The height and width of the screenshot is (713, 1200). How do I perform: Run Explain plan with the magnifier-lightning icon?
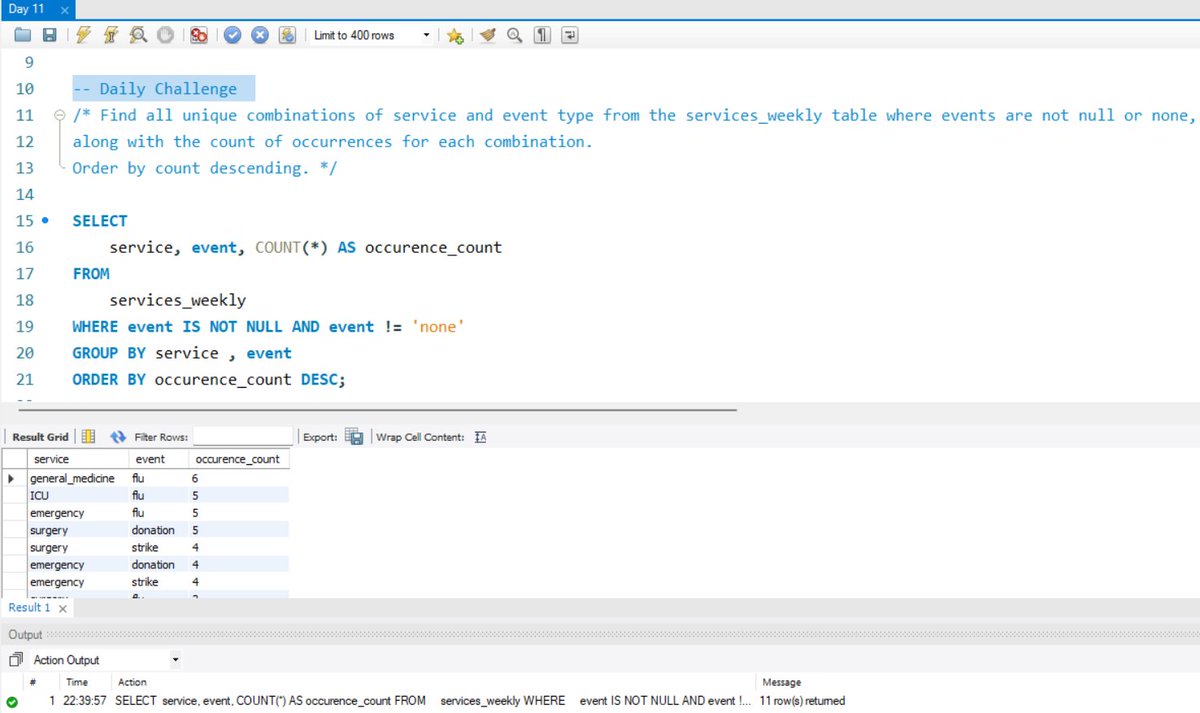(x=138, y=35)
